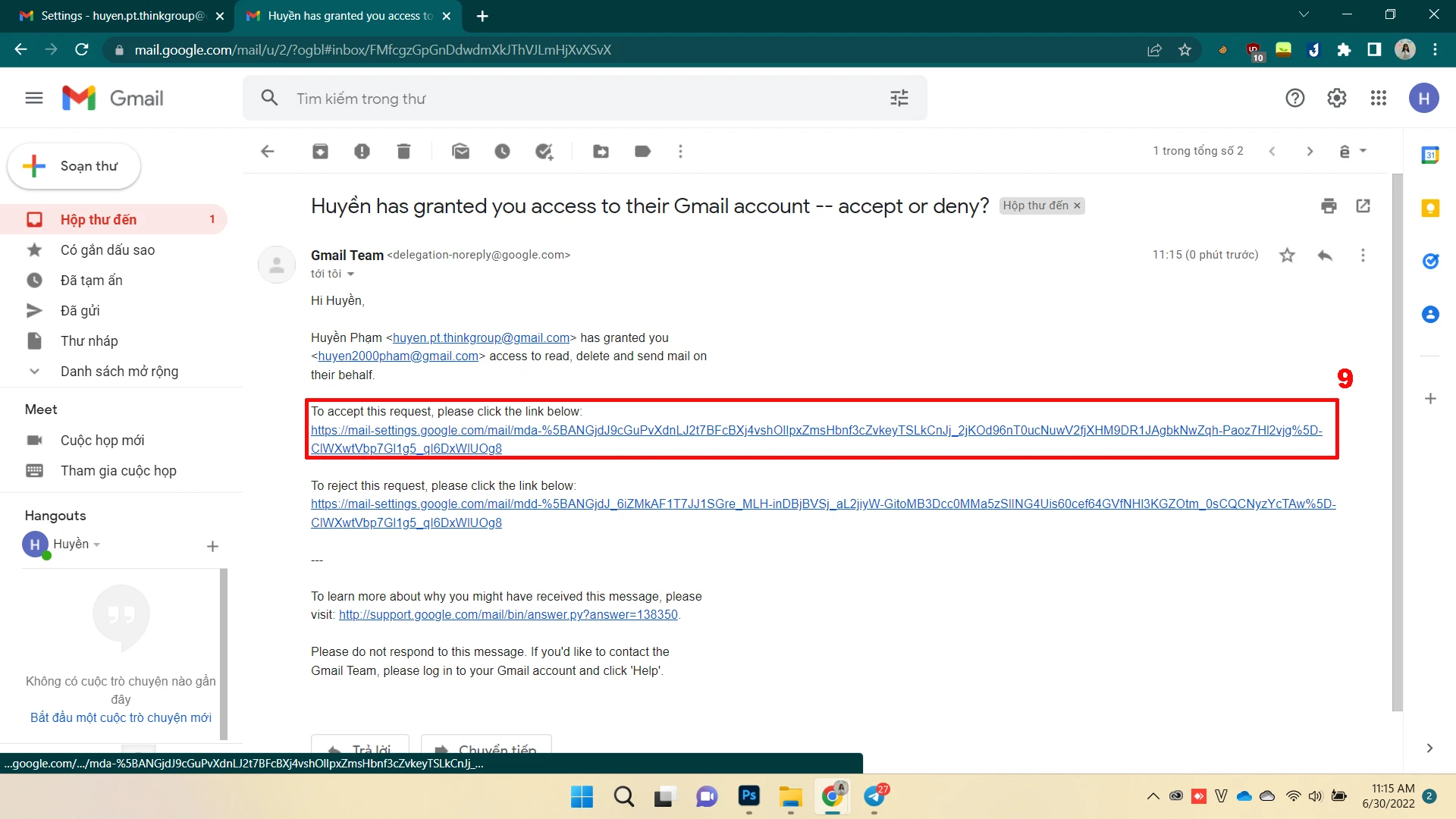
Task: Archive this email
Action: coord(320,152)
